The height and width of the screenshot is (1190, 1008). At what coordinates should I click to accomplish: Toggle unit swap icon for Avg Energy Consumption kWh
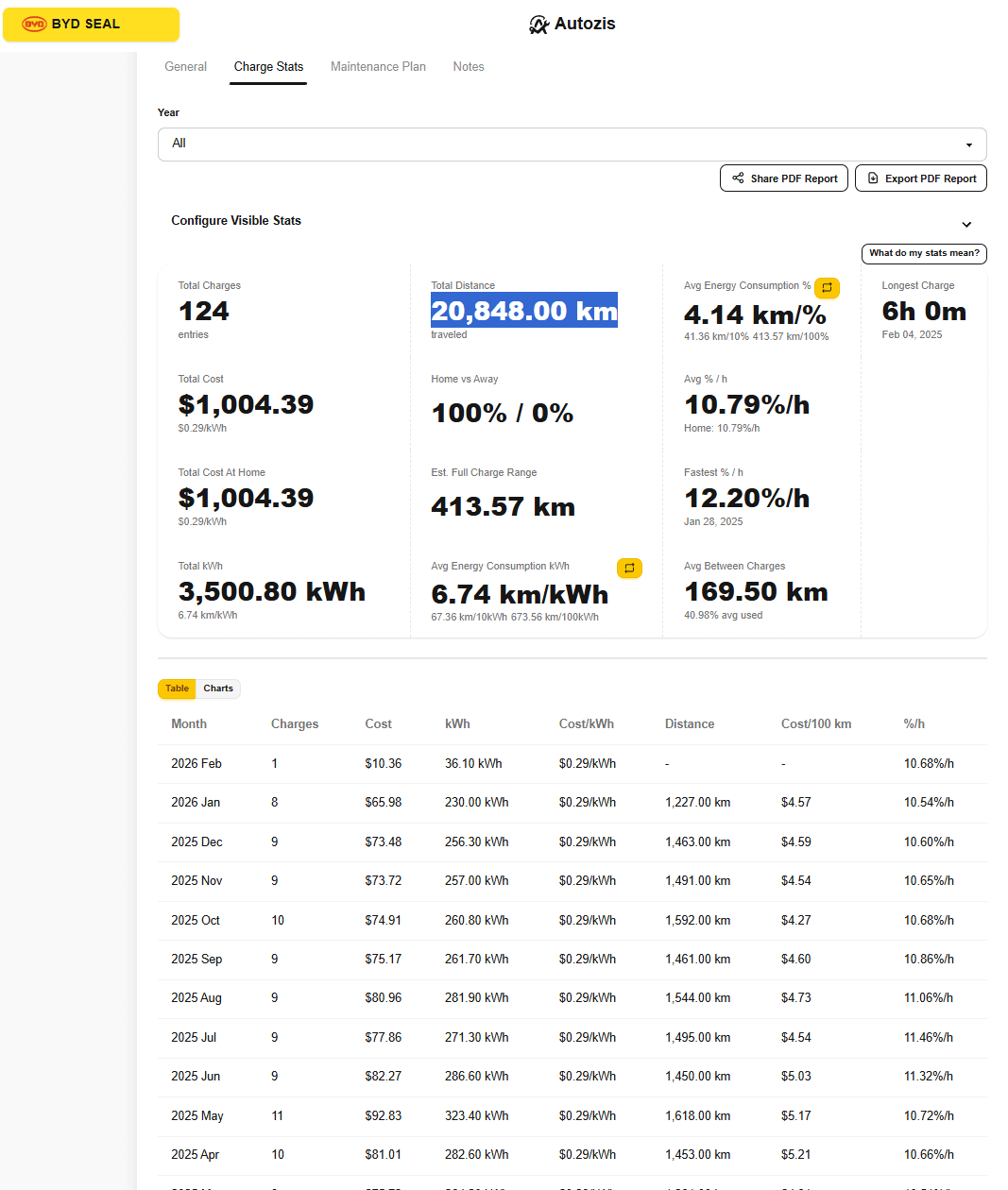click(x=629, y=568)
